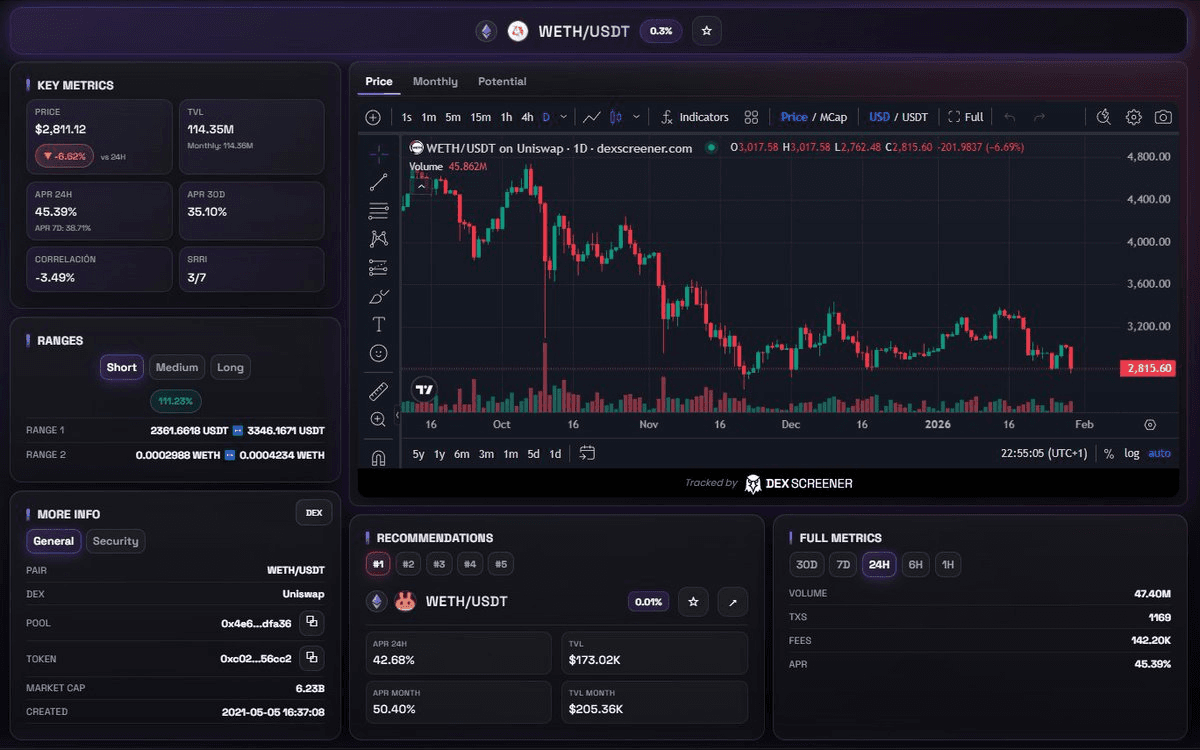Select the Medium range option
1200x750 pixels.
[177, 367]
